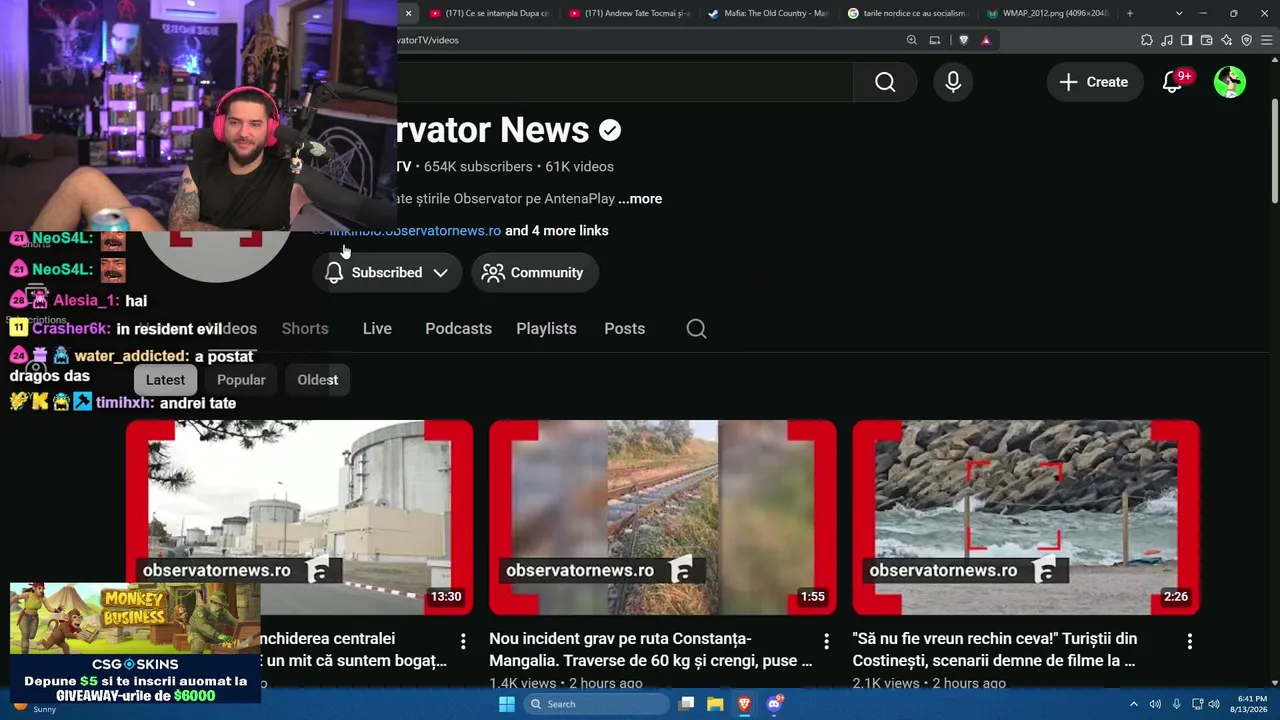Open the YouTube account avatar menu

(x=1229, y=82)
